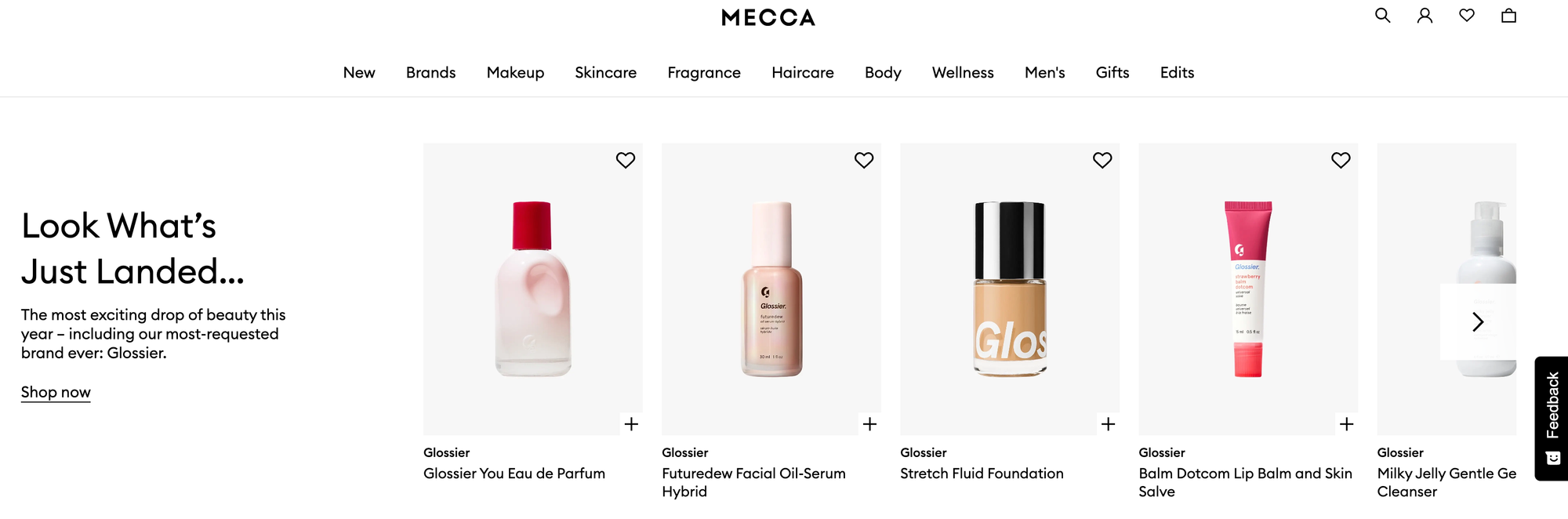Select the Makeup menu item
The width and height of the screenshot is (1568, 519).
[515, 72]
